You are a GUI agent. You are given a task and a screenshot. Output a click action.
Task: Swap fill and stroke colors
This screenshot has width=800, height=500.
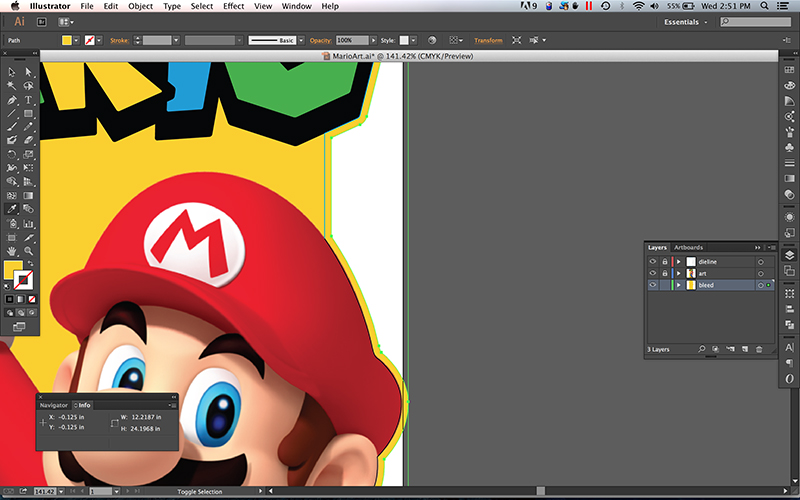click(31, 263)
